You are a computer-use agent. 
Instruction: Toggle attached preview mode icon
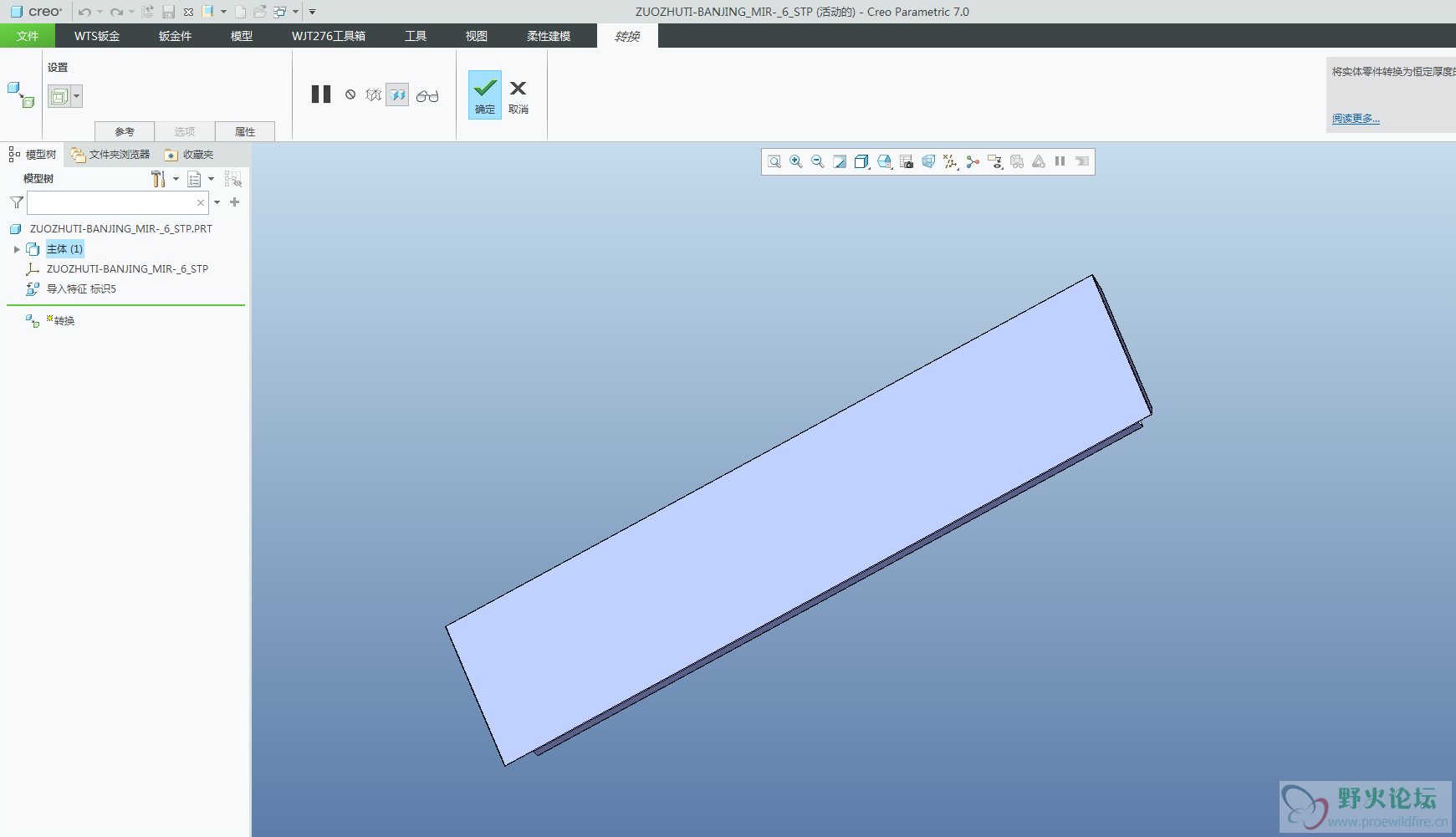click(397, 94)
